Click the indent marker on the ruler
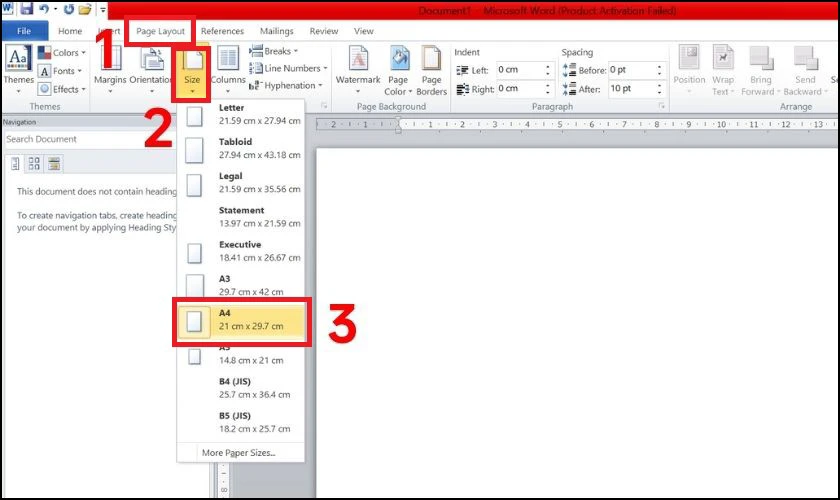840x500 pixels. 398,126
